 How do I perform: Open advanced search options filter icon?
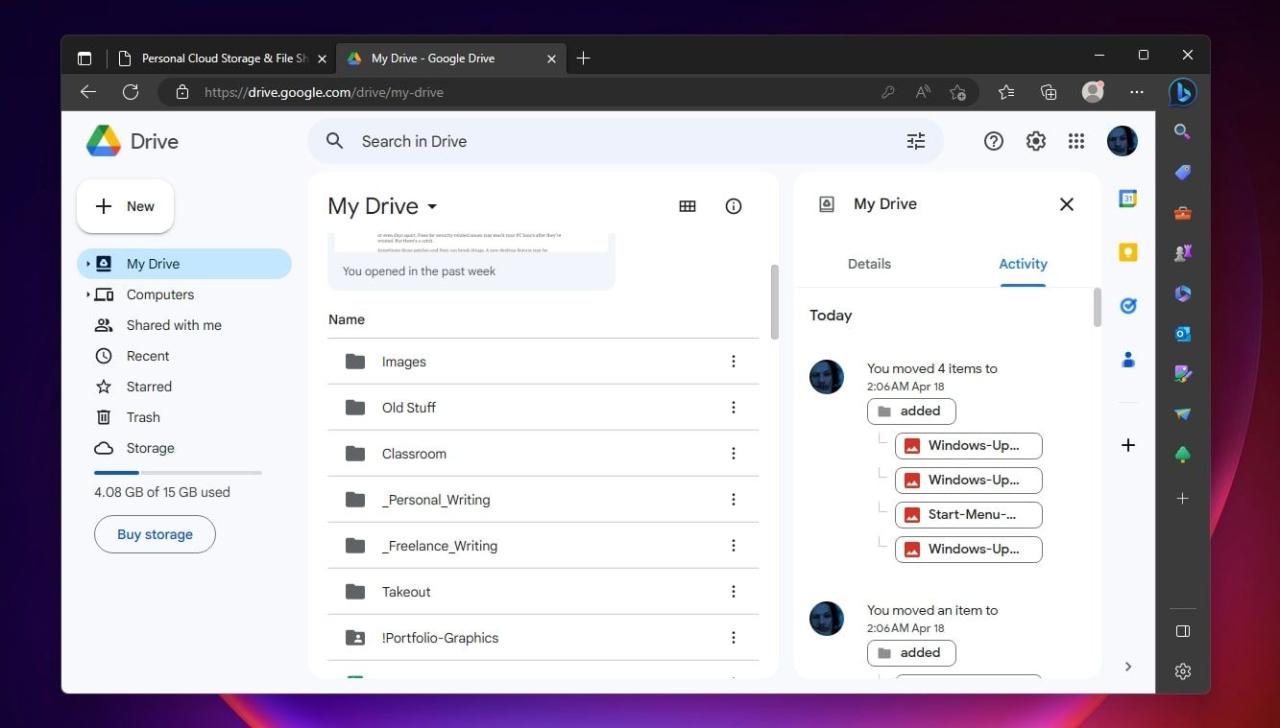tap(916, 141)
